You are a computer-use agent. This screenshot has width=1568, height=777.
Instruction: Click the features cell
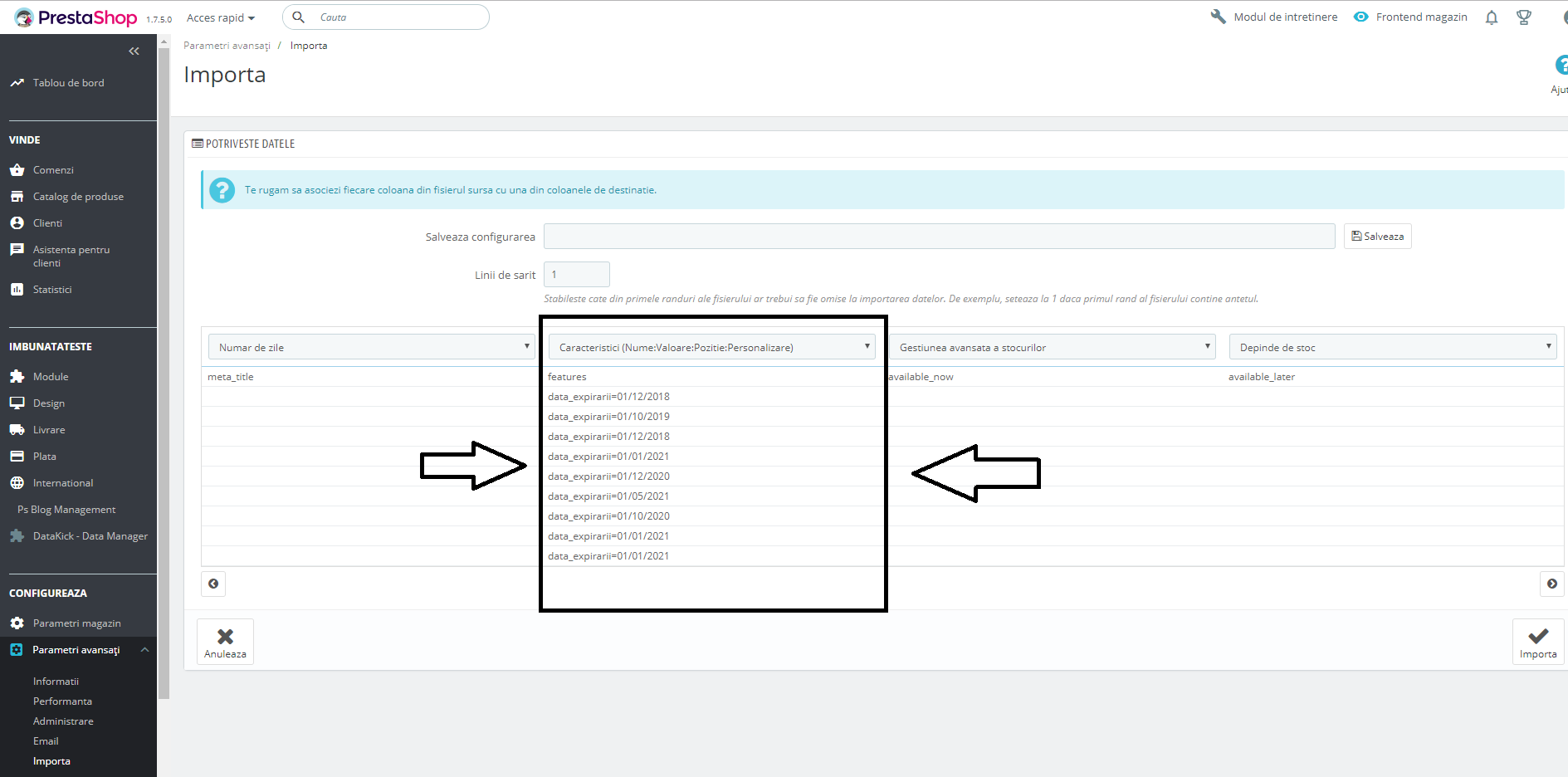(713, 377)
